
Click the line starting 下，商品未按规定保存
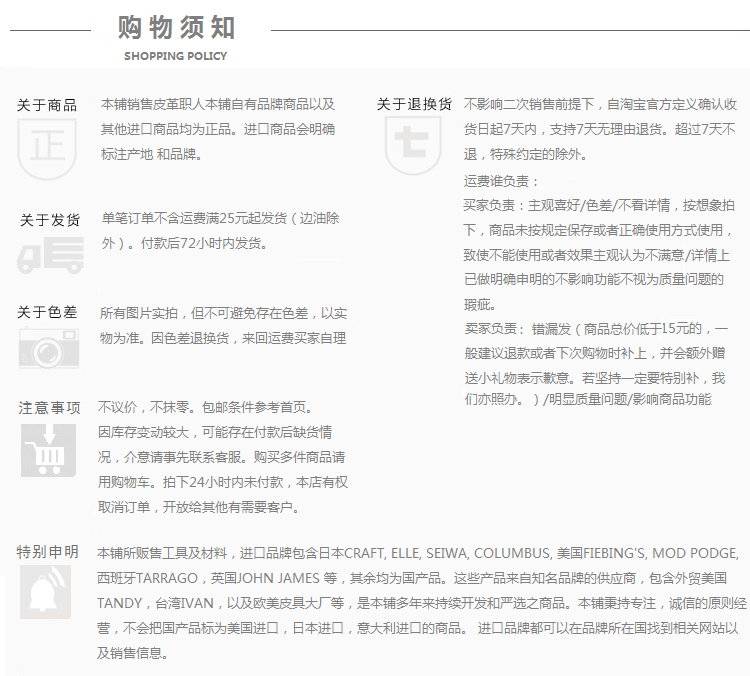pos(598,231)
